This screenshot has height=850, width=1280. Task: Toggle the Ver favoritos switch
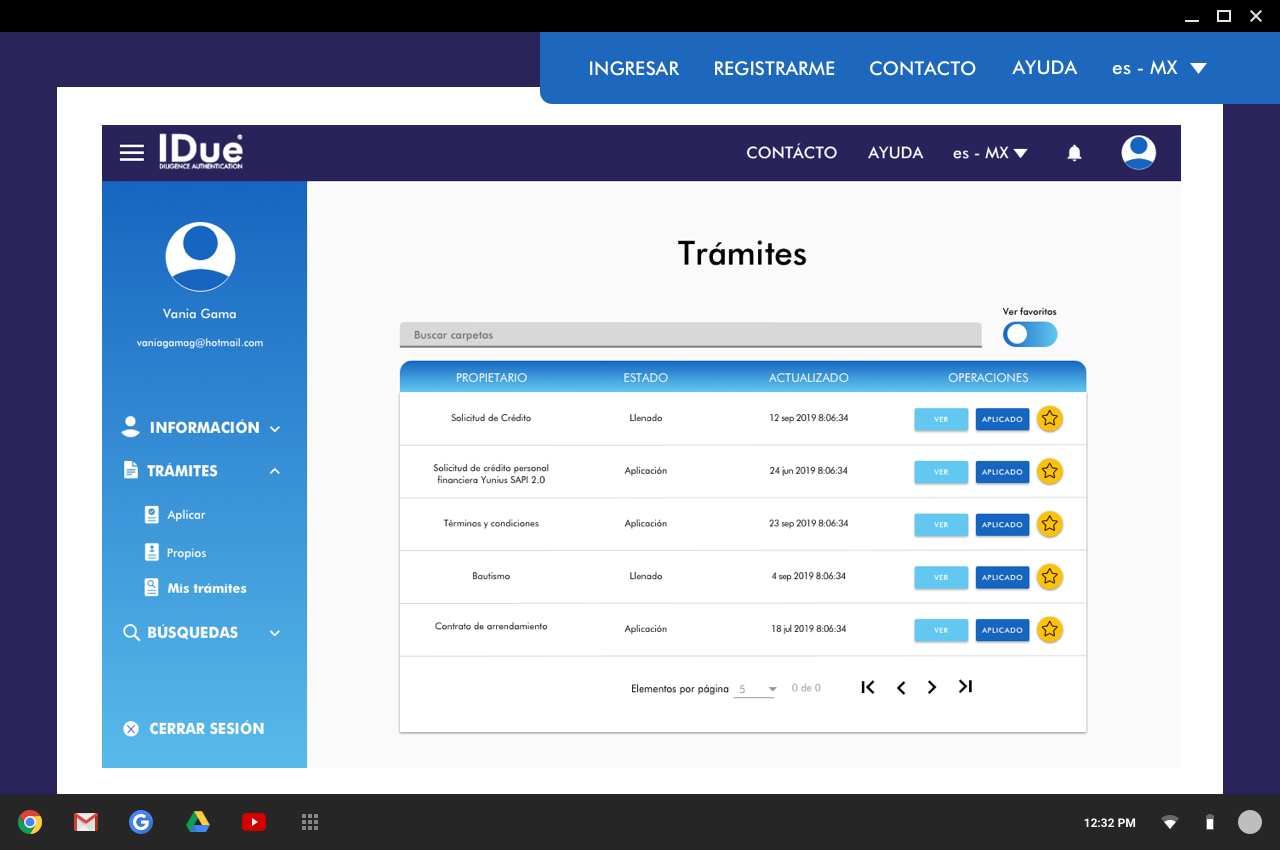pos(1029,335)
